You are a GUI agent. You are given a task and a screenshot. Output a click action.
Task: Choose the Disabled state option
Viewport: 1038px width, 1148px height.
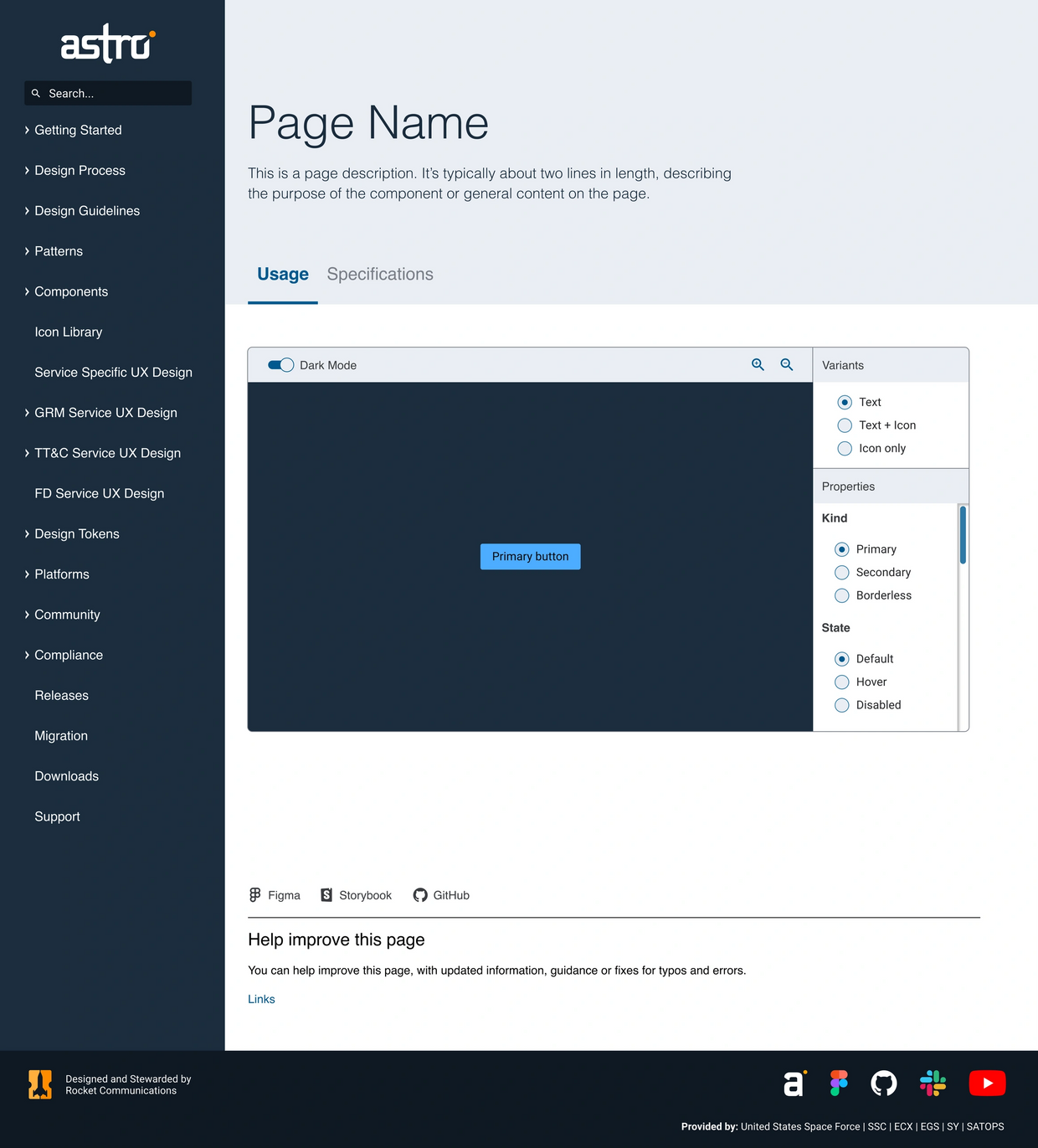pyautogui.click(x=842, y=705)
